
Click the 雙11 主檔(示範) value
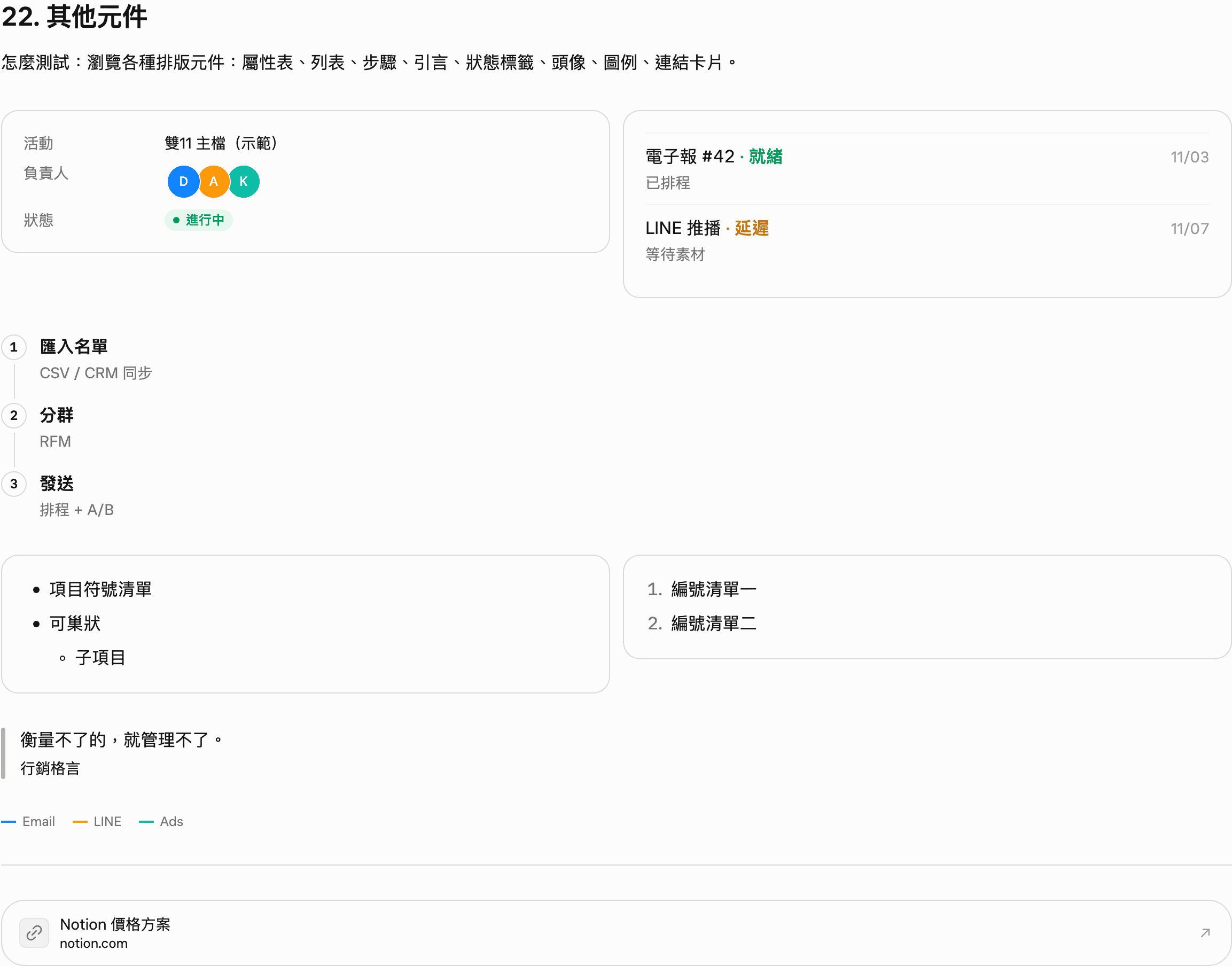tap(222, 143)
